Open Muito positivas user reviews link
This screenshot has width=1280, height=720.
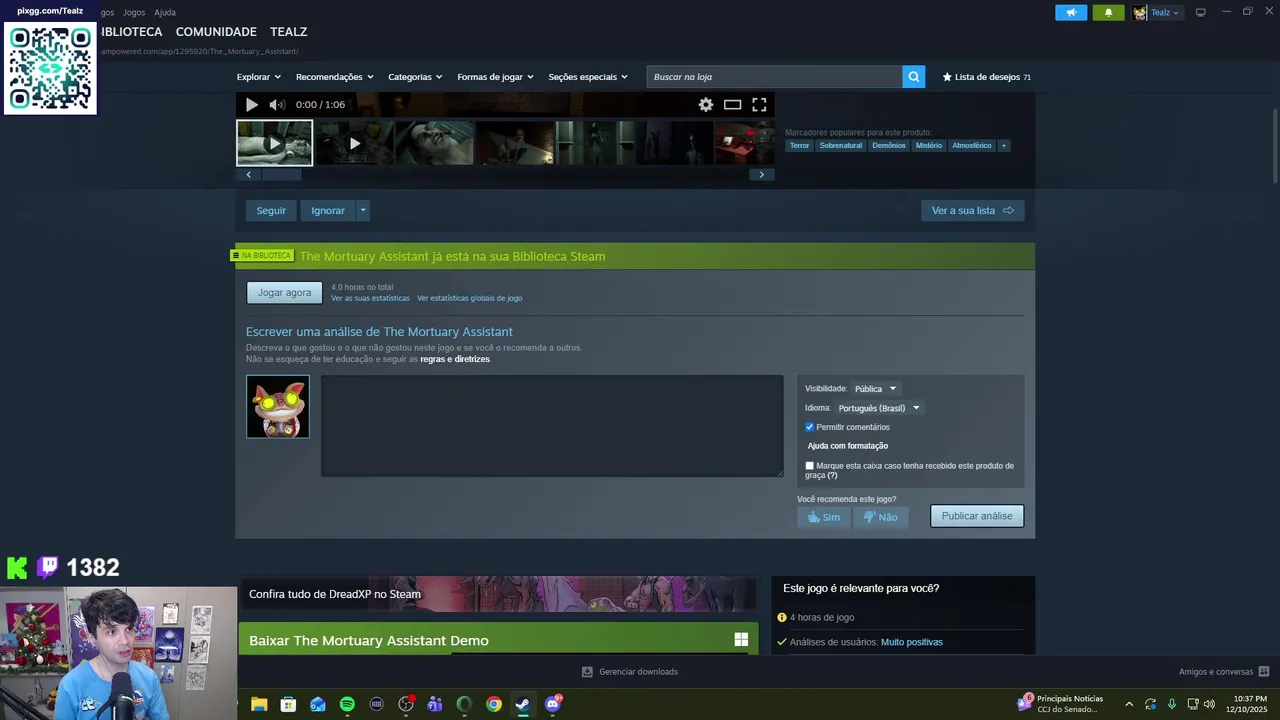point(912,642)
